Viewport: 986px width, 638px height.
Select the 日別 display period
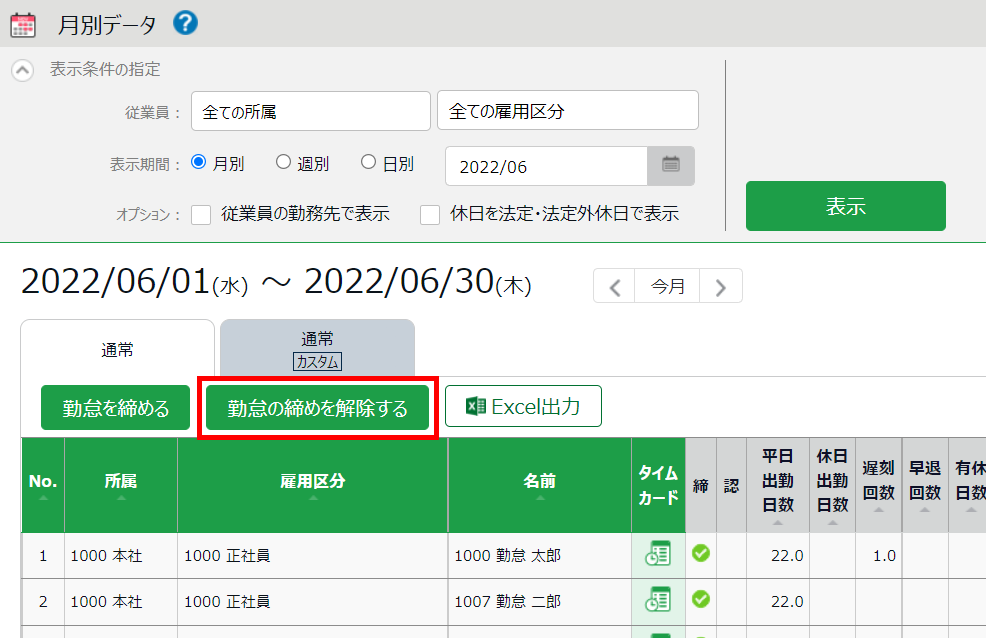click(368, 162)
